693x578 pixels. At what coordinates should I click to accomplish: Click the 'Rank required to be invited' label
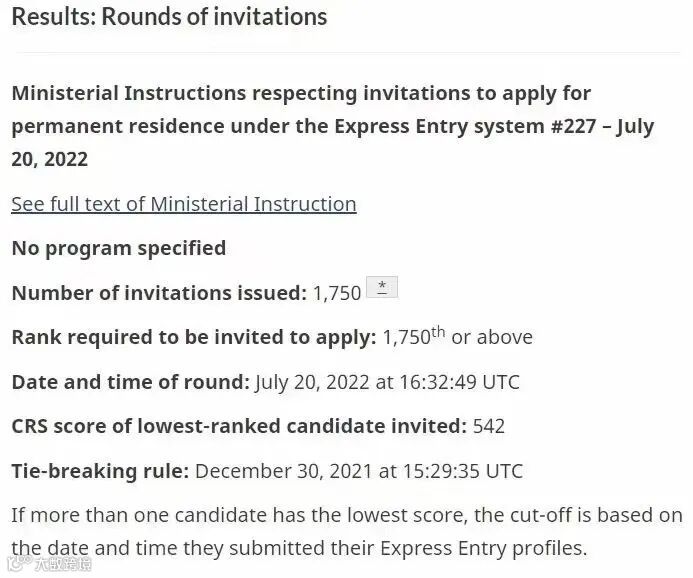pyautogui.click(x=194, y=338)
